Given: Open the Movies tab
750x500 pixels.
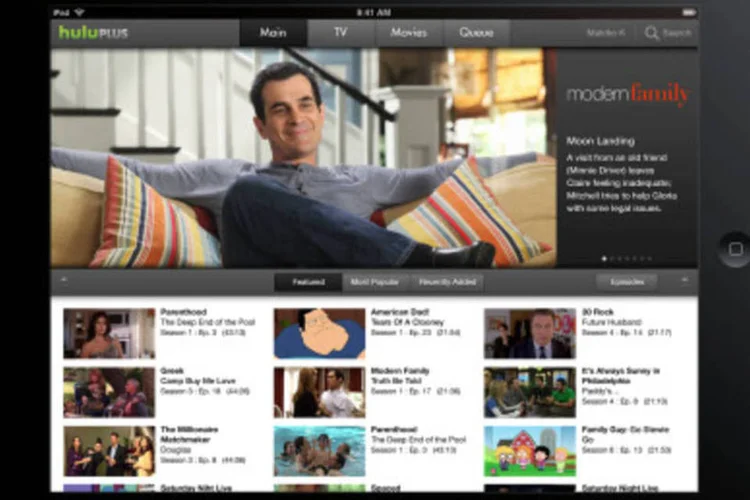Looking at the screenshot, I should (408, 33).
